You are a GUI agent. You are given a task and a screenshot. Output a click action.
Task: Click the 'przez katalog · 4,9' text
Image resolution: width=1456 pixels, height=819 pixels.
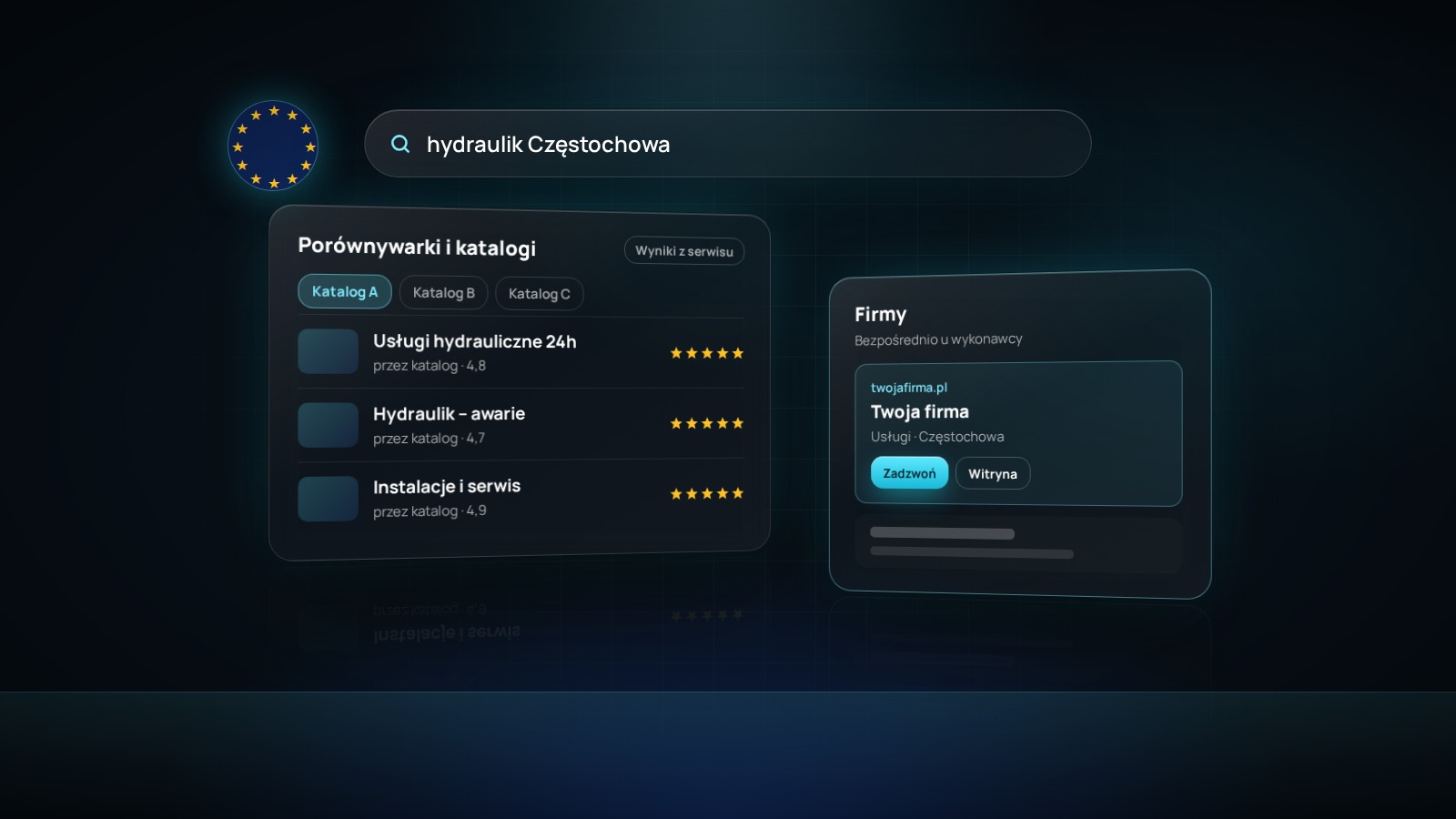tap(430, 511)
